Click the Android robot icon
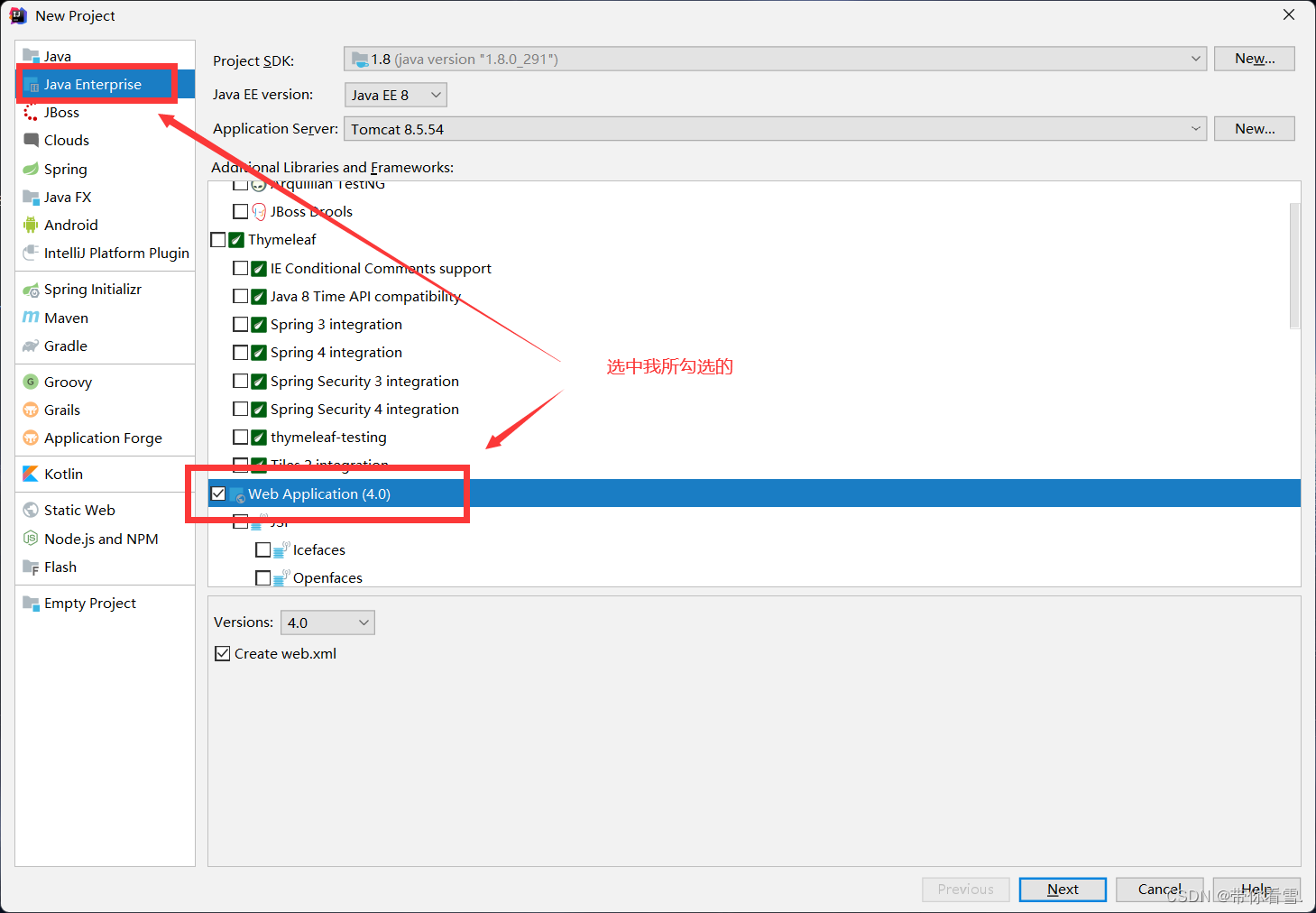Image resolution: width=1316 pixels, height=913 pixels. [31, 225]
